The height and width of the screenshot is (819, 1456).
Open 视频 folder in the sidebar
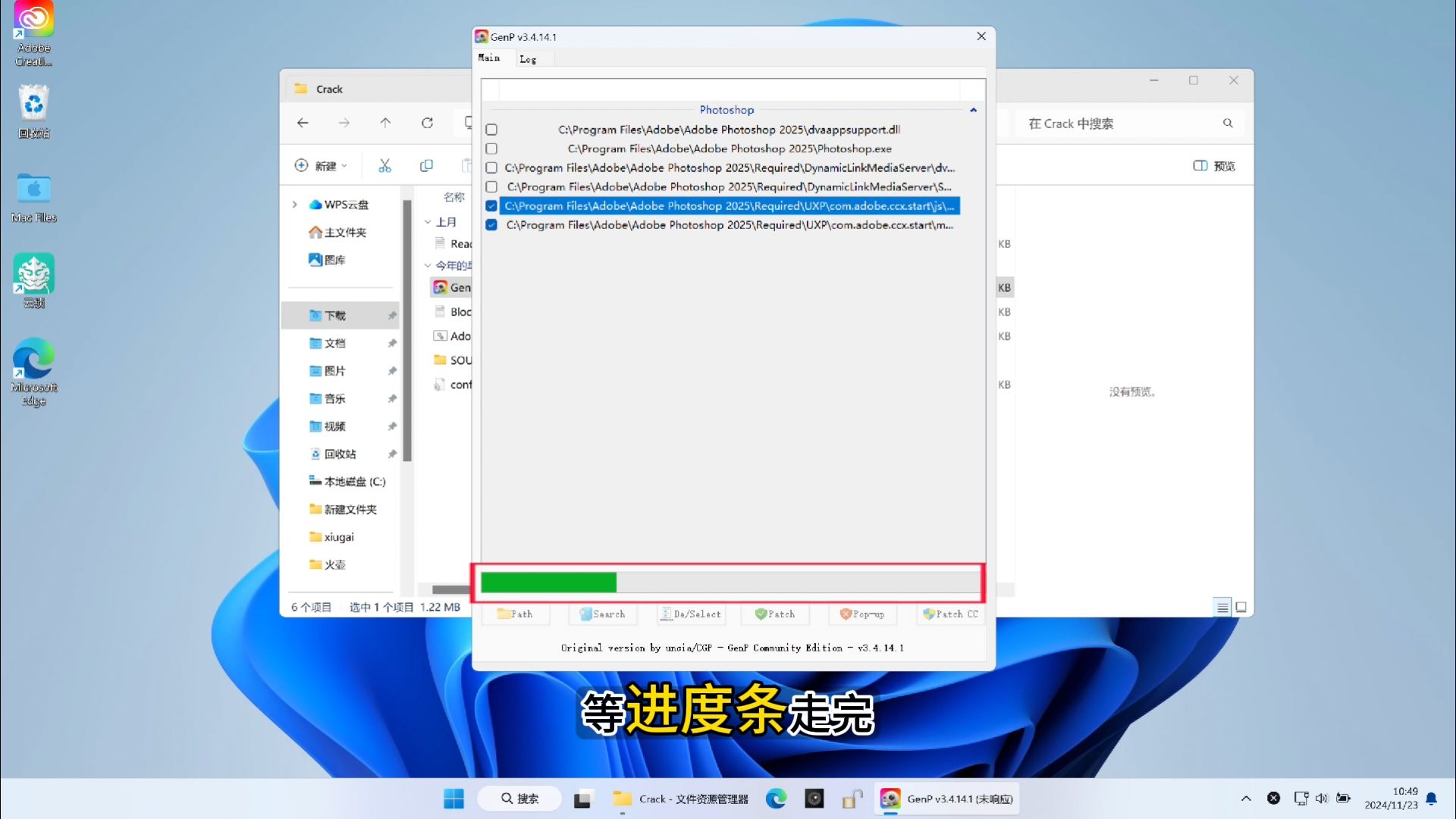pyautogui.click(x=328, y=426)
